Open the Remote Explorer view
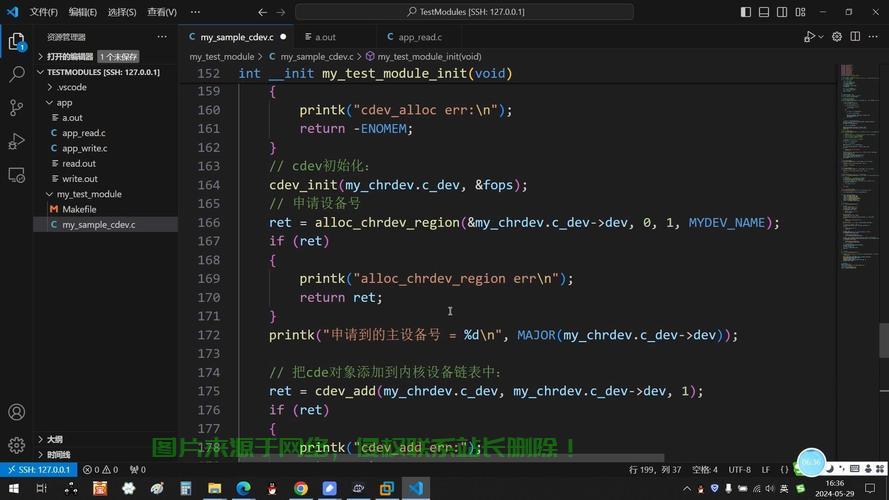The height and width of the screenshot is (500, 889). [16, 174]
